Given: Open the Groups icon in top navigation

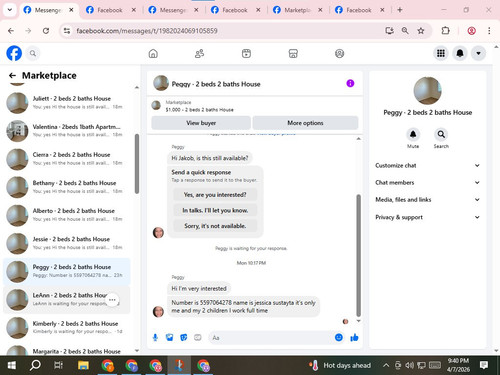Looking at the screenshot, I should (x=339, y=53).
